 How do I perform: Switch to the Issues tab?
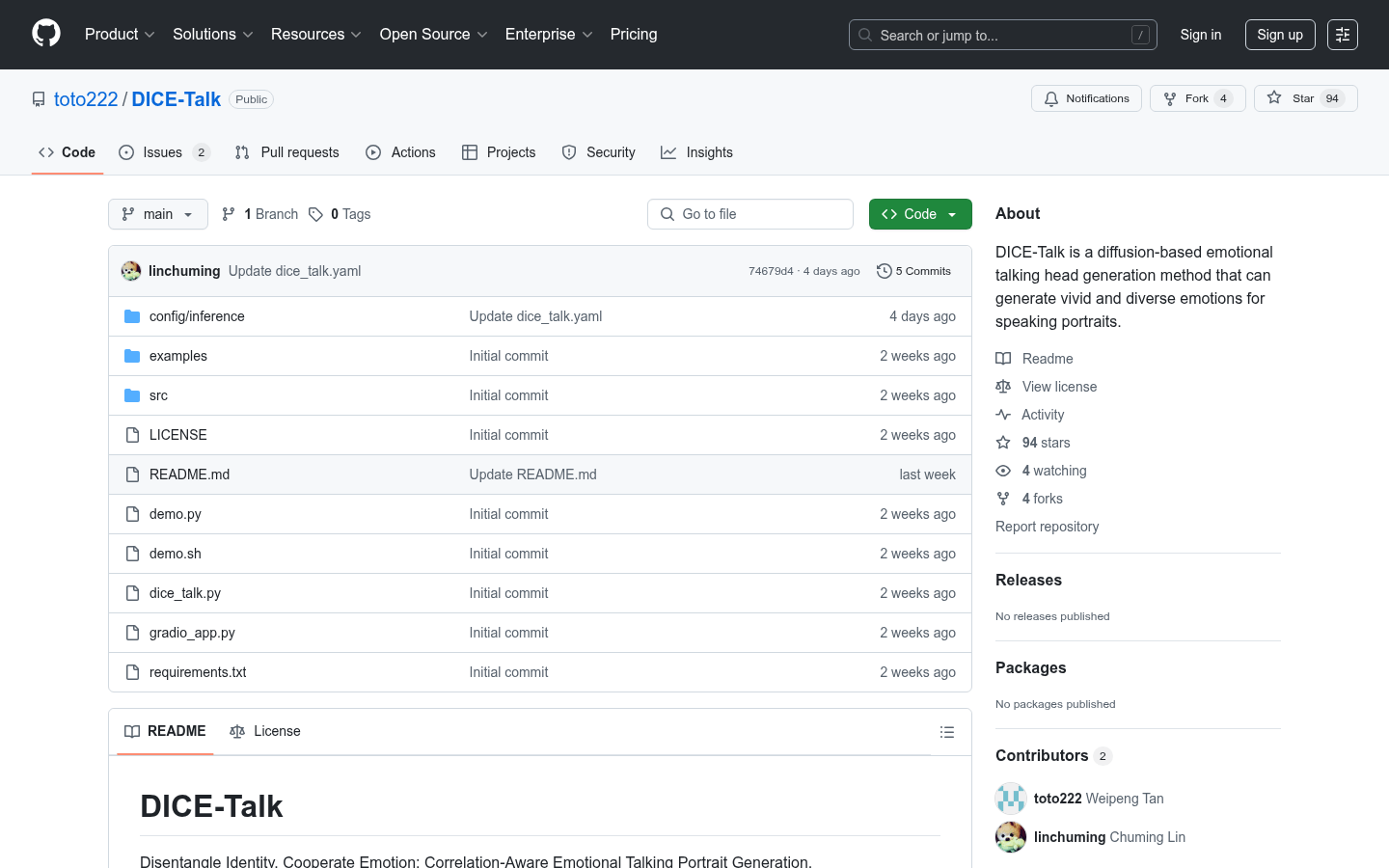point(163,152)
